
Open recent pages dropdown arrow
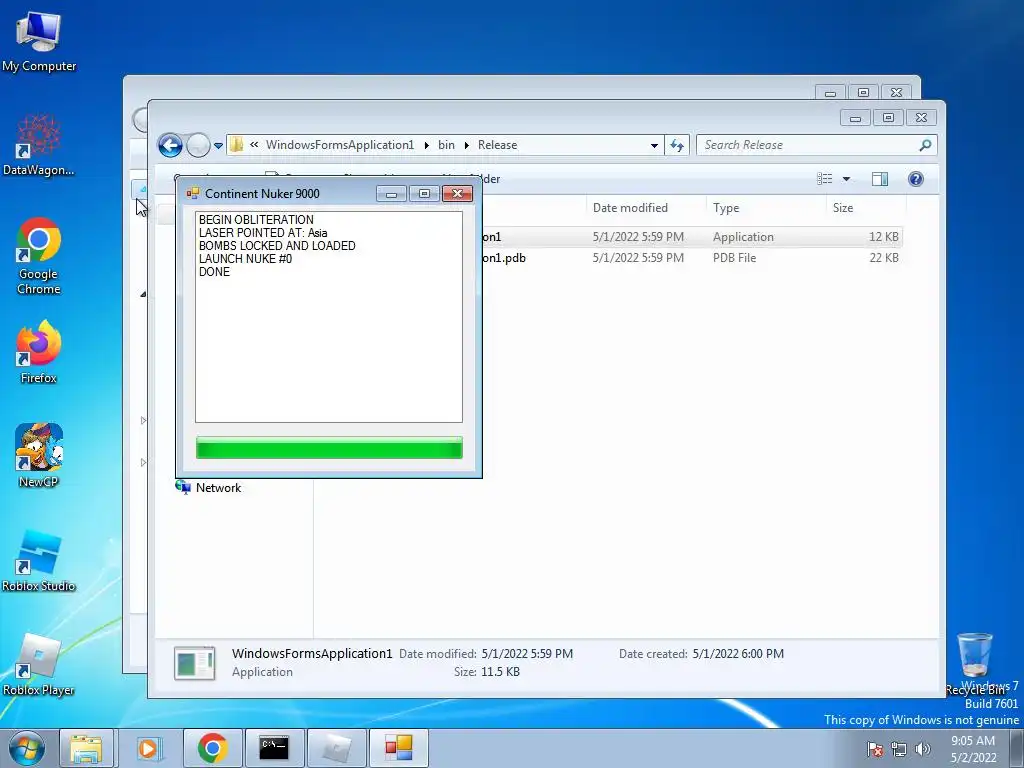218,146
